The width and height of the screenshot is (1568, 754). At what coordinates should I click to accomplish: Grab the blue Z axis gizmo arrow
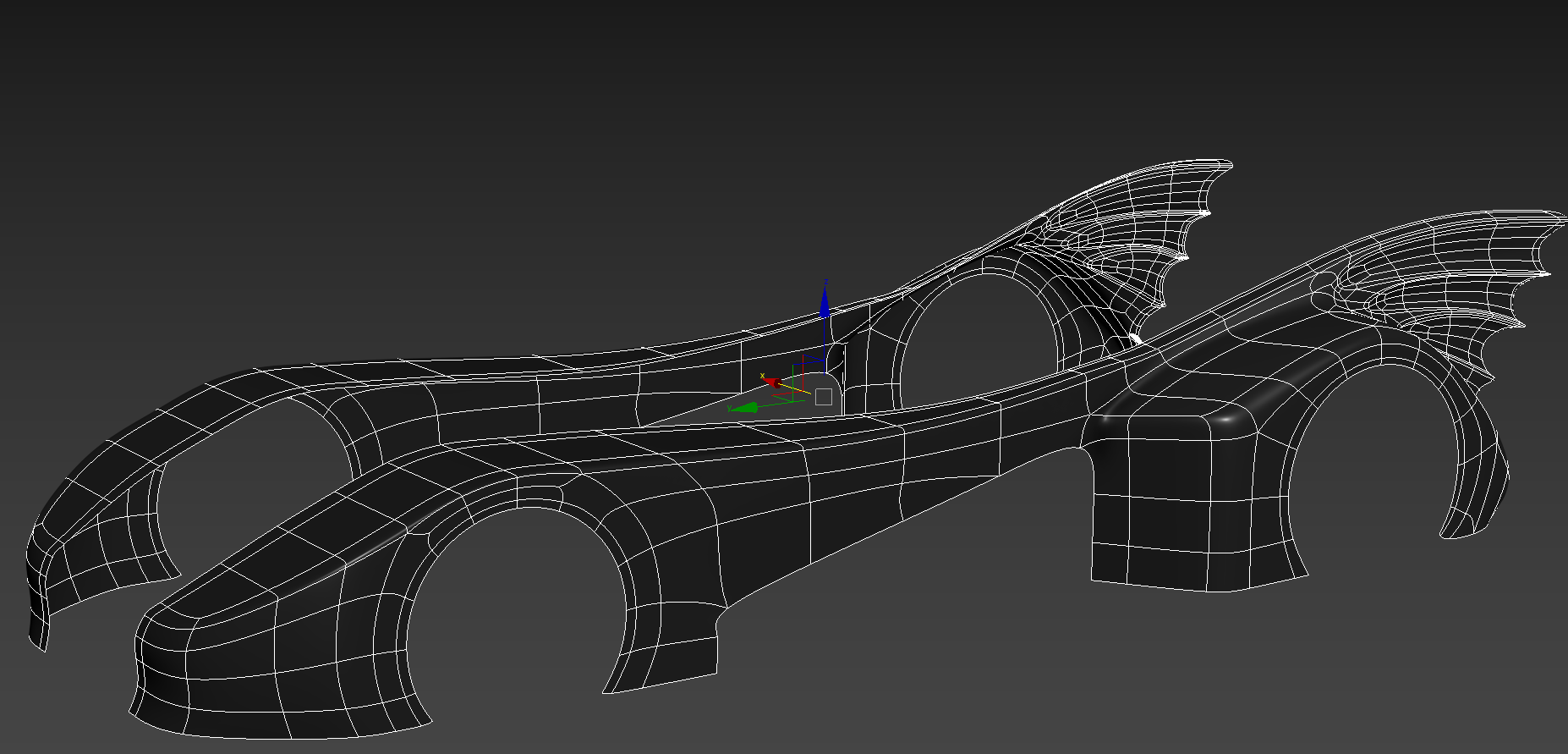click(825, 301)
